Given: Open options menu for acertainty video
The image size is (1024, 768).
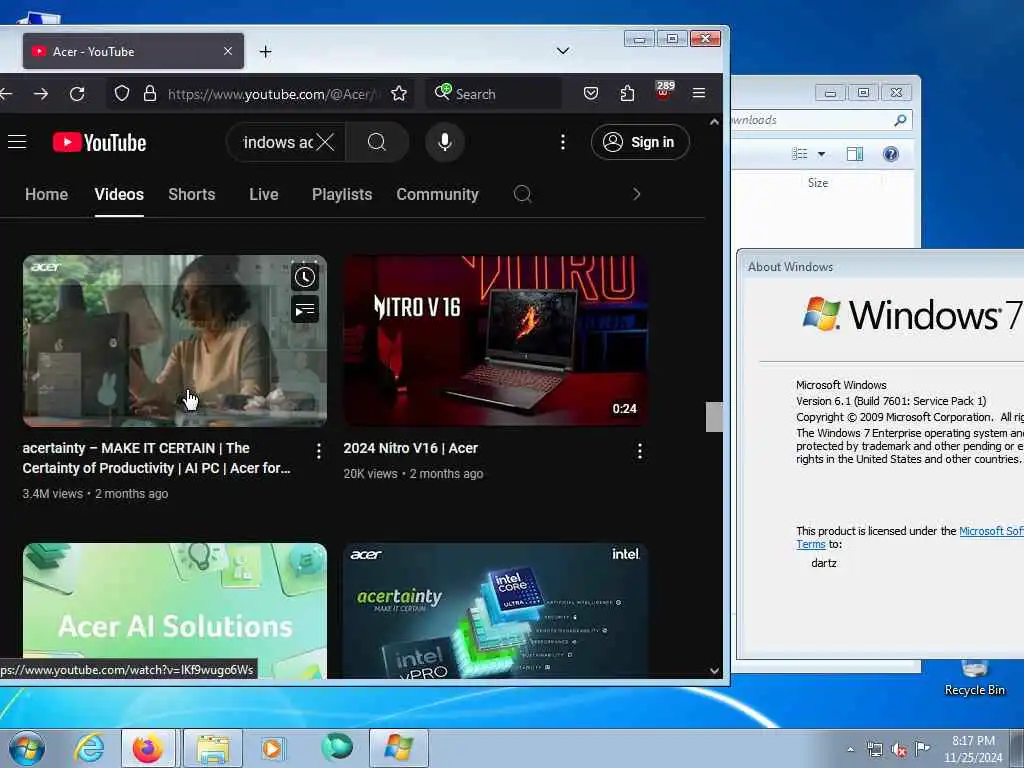Looking at the screenshot, I should coord(318,451).
